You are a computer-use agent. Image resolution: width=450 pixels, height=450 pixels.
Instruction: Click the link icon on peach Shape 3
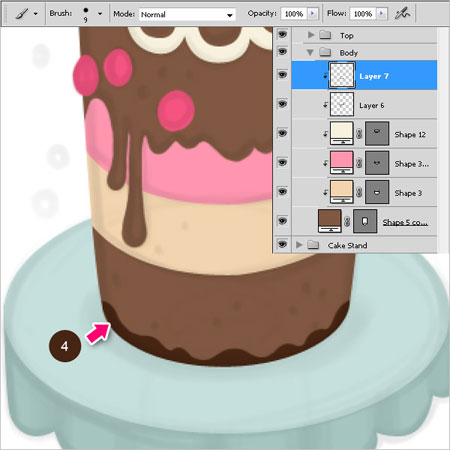coord(359,192)
